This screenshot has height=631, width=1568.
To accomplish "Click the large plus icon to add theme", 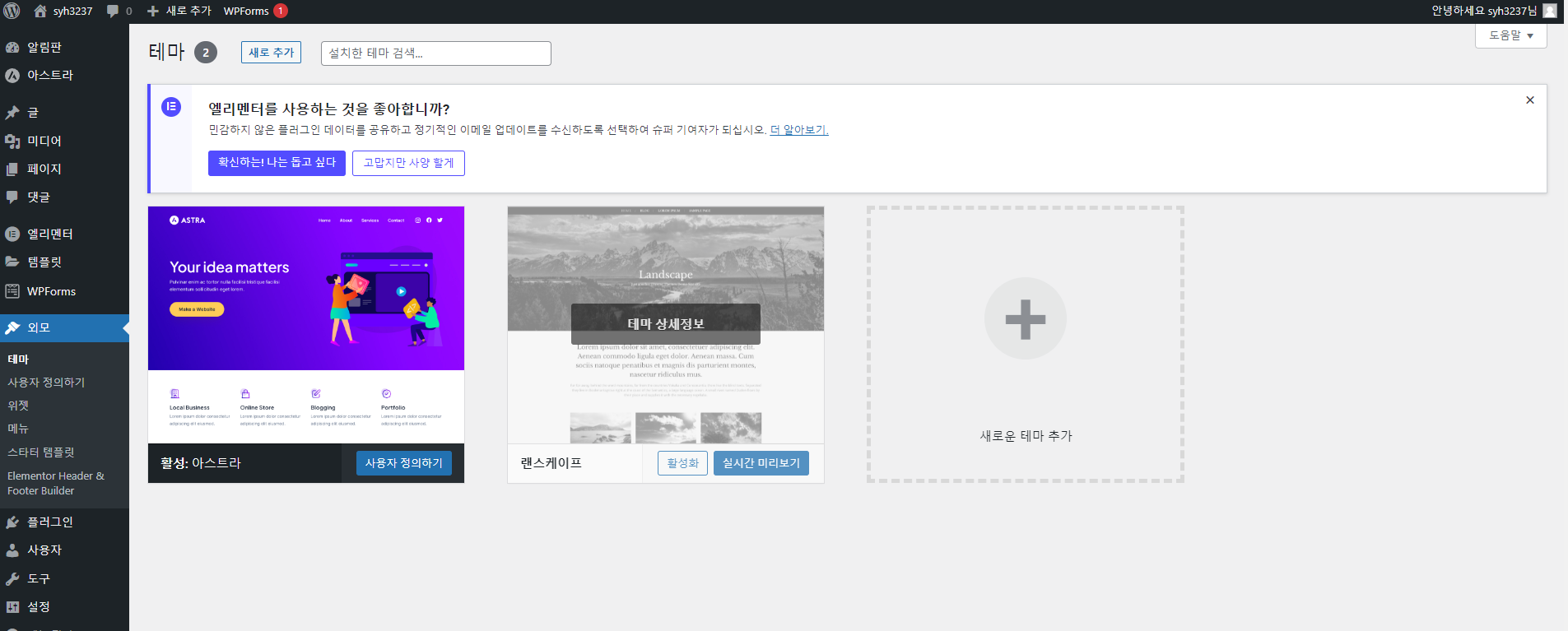I will coord(1026,319).
